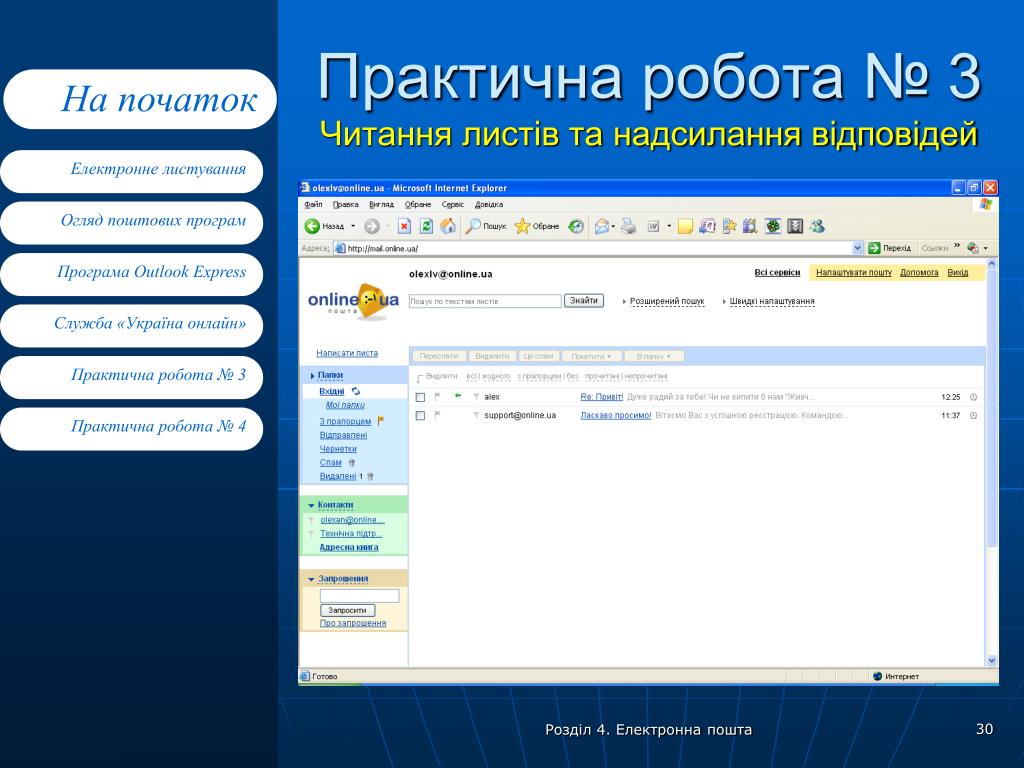The height and width of the screenshot is (768, 1024).
Task: Click the Знайти search button
Action: coord(584,300)
